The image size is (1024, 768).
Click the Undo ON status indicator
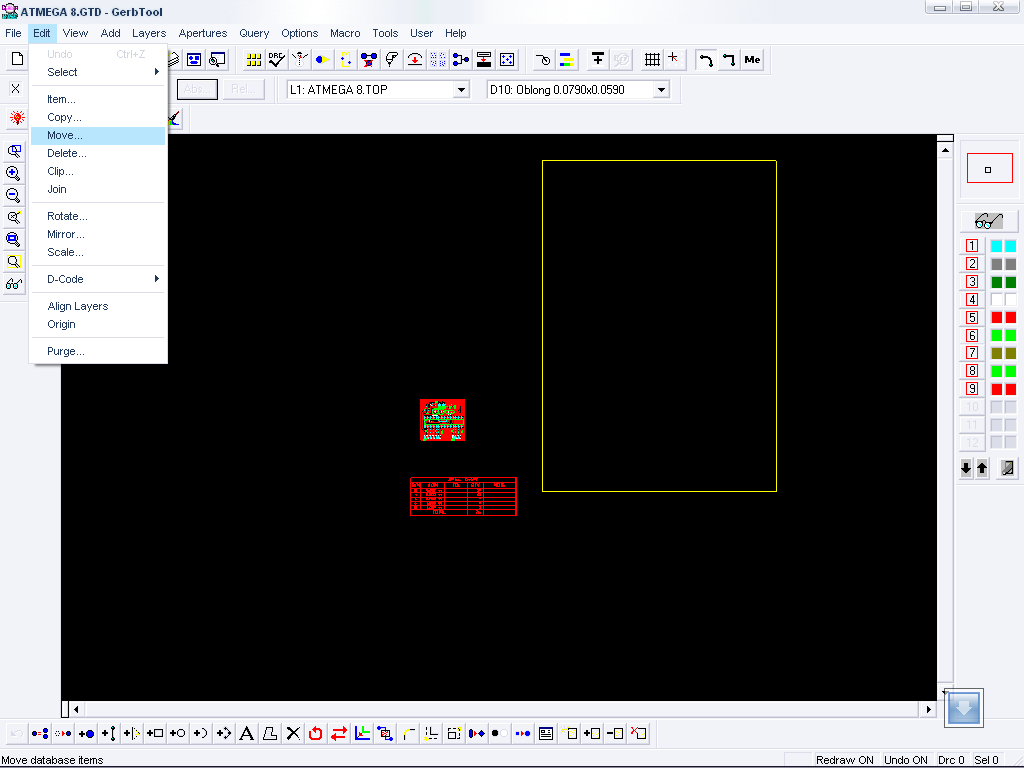pyautogui.click(x=905, y=760)
